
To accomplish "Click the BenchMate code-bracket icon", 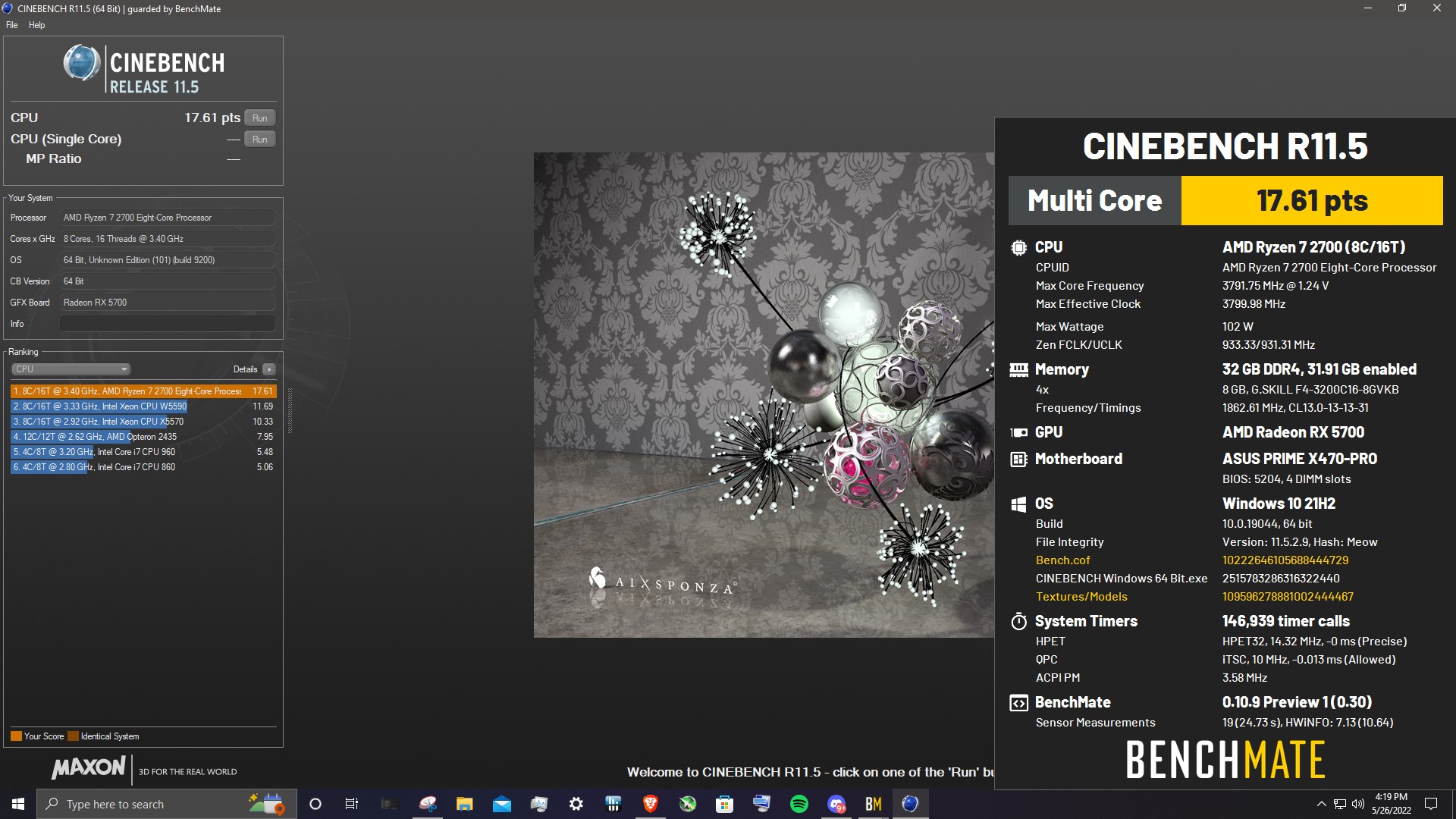I will click(1018, 703).
